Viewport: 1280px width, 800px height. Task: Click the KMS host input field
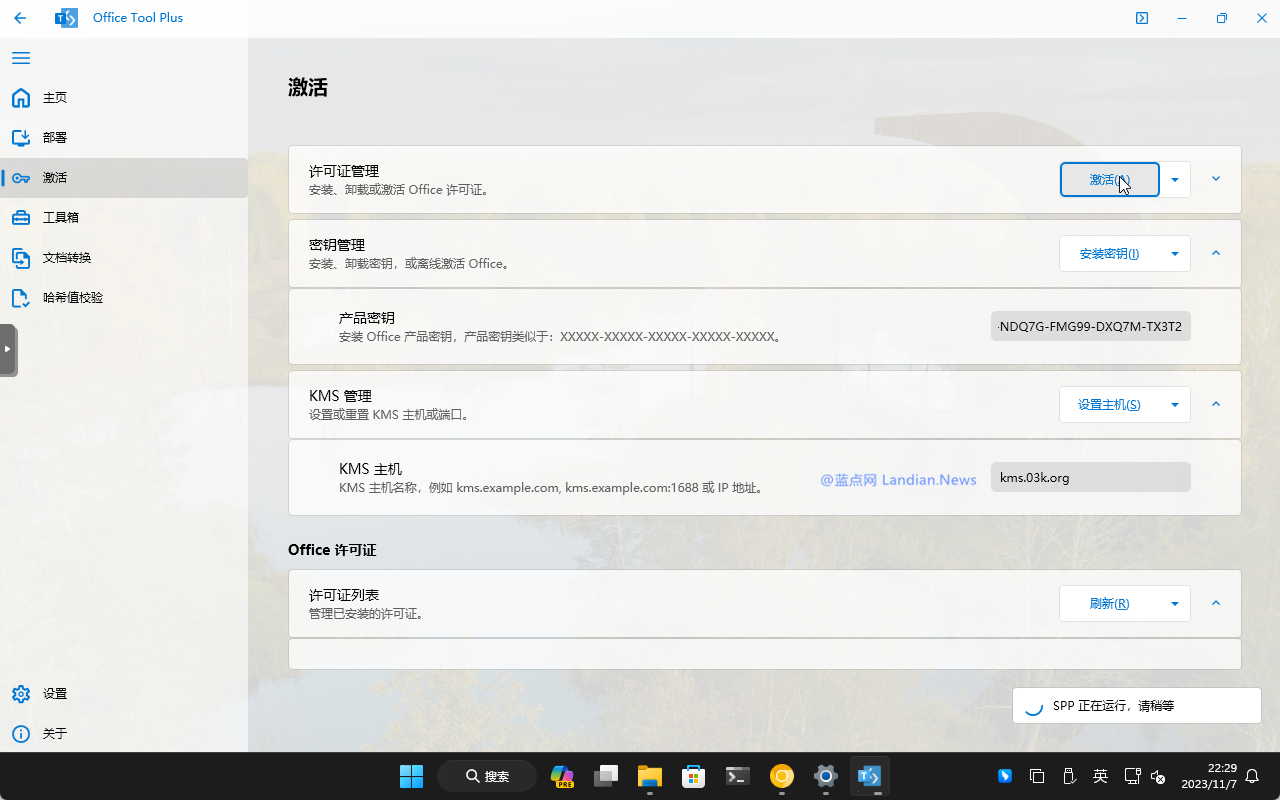coord(1090,478)
